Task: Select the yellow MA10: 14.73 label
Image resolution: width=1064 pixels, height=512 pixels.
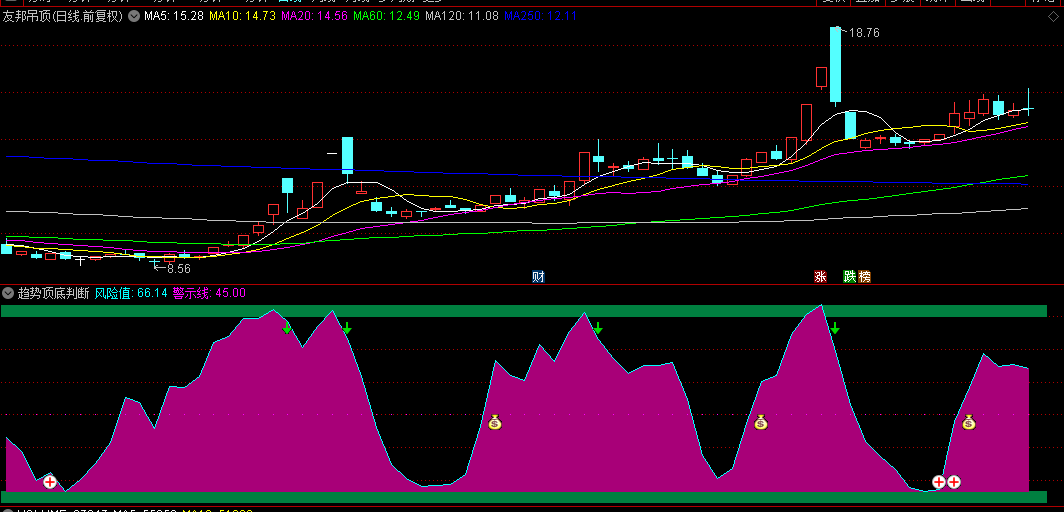Action: point(242,15)
